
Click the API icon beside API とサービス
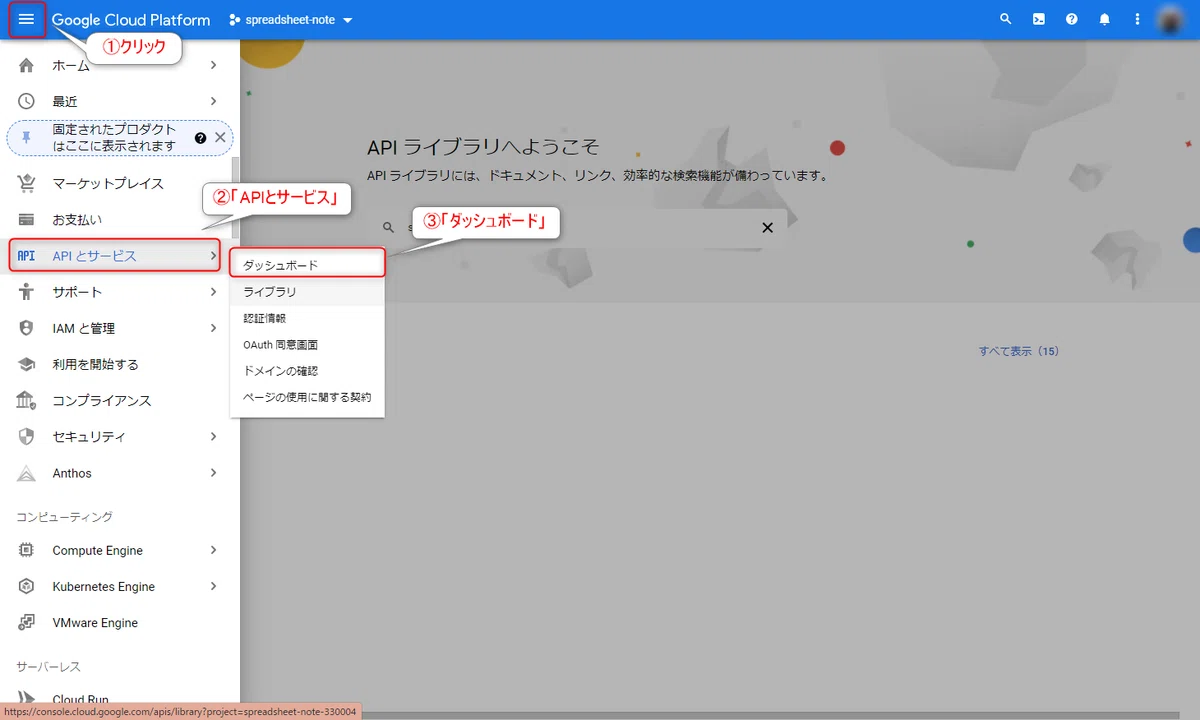pos(27,256)
